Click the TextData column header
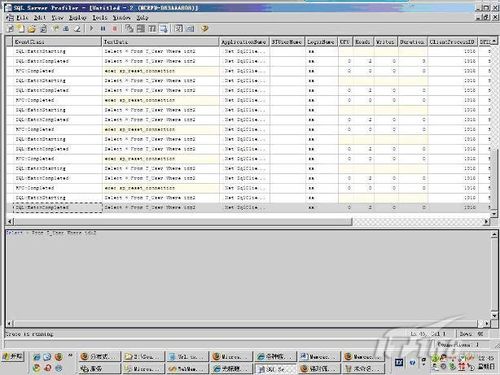The width and height of the screenshot is (500, 375). click(160, 42)
